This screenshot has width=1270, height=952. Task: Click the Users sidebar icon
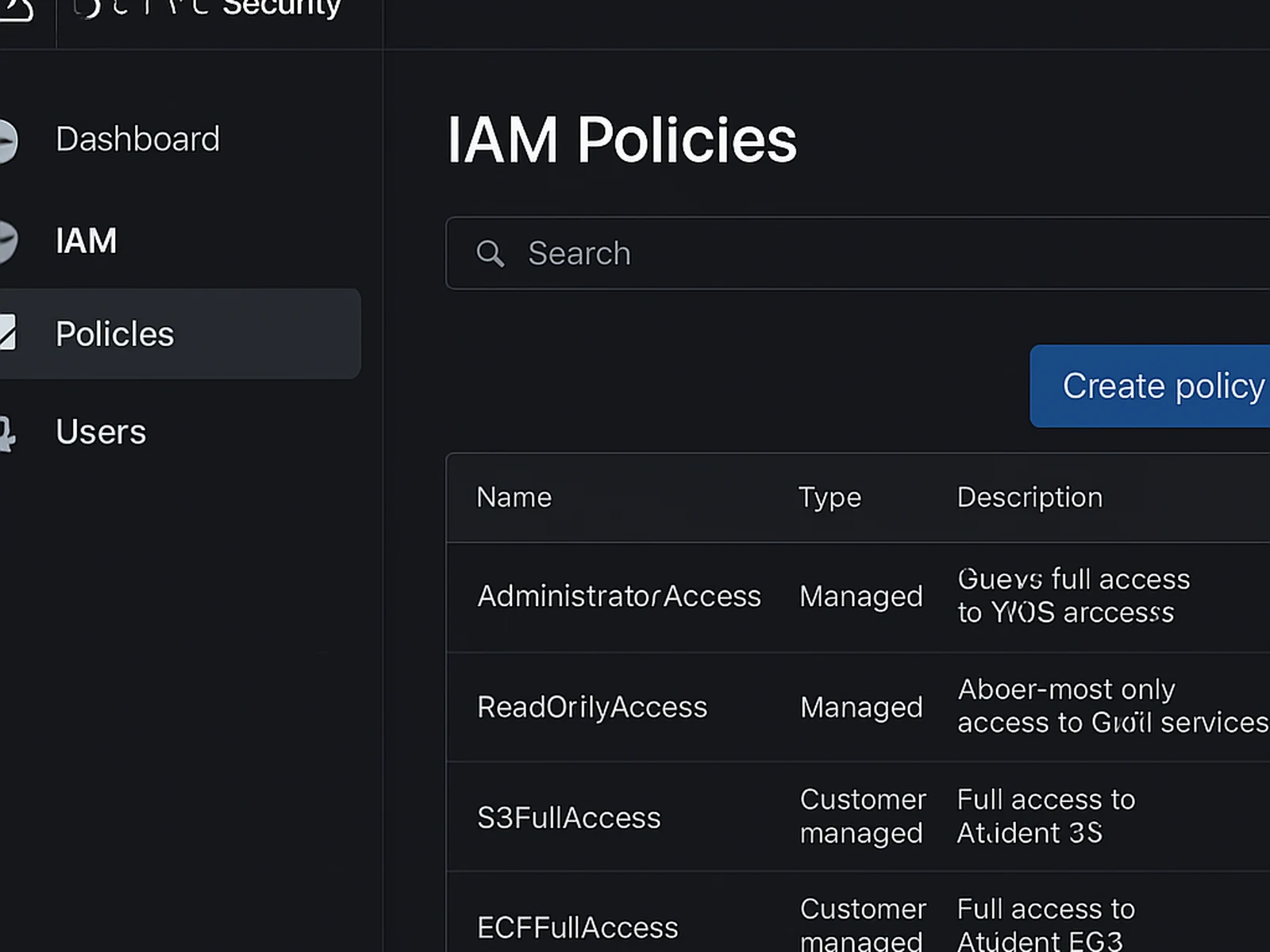6,433
